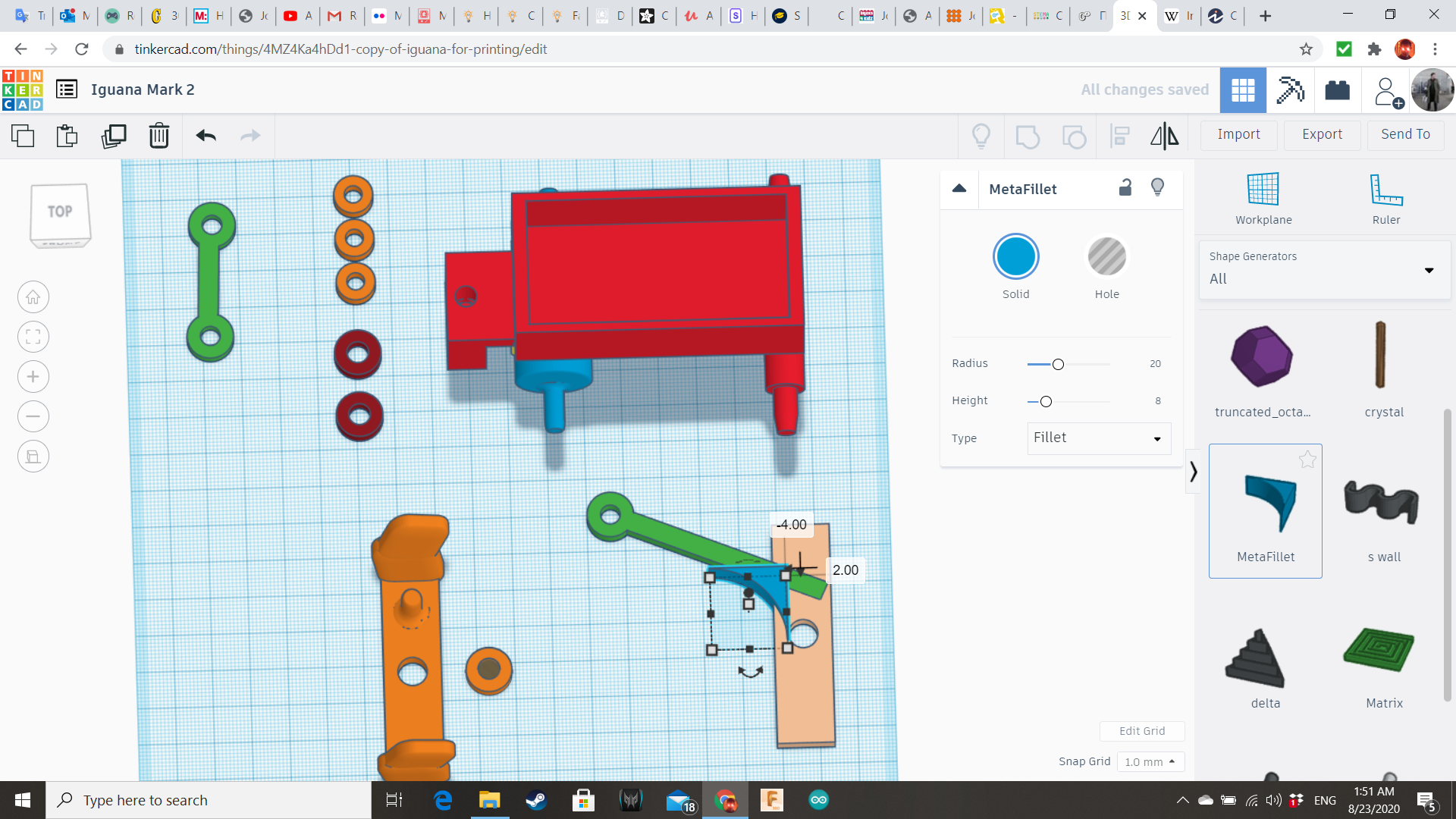The width and height of the screenshot is (1456, 819).
Task: Toggle the lock on MetaFillet shape
Action: pyautogui.click(x=1125, y=187)
